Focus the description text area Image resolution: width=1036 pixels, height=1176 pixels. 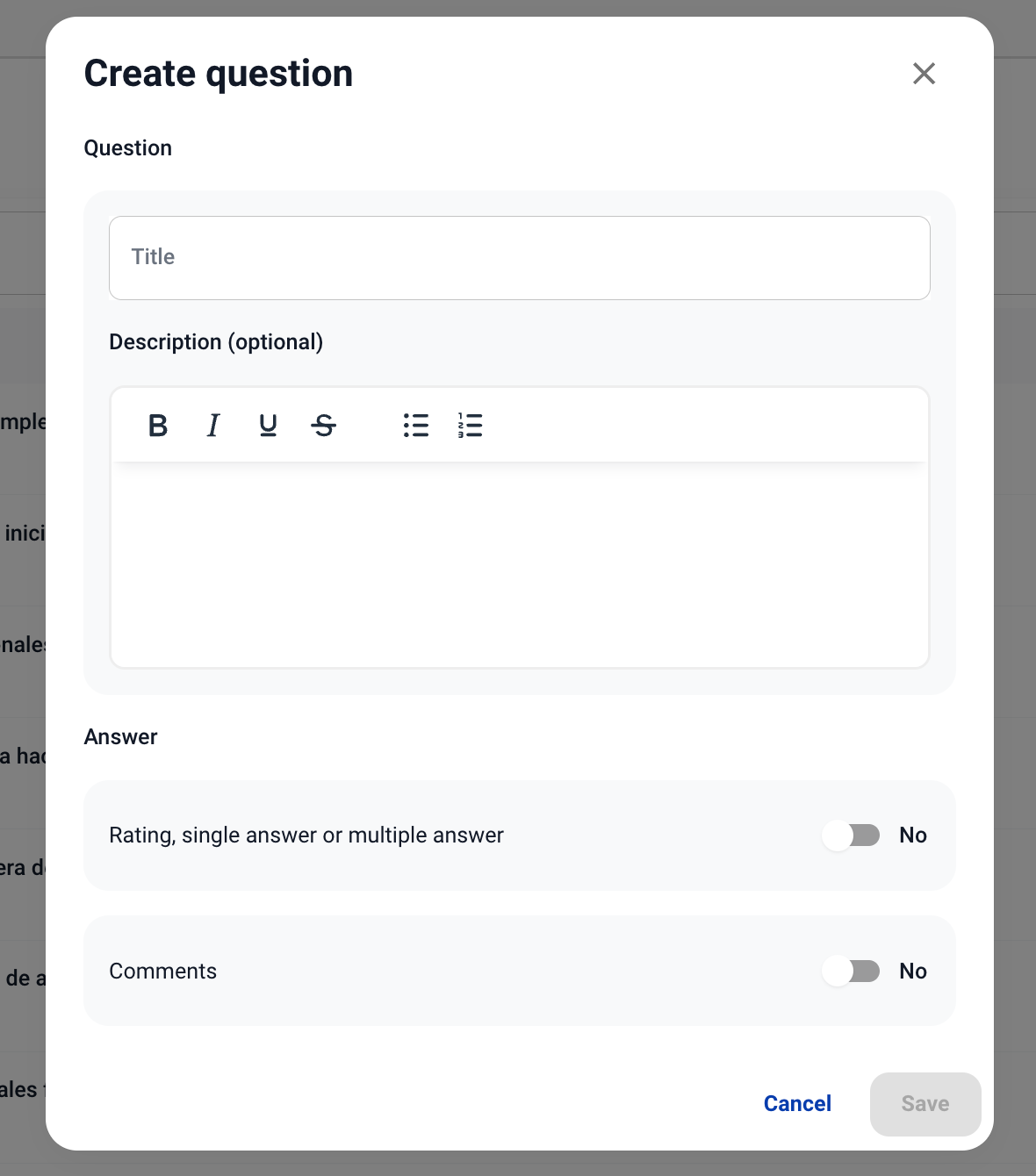click(519, 563)
